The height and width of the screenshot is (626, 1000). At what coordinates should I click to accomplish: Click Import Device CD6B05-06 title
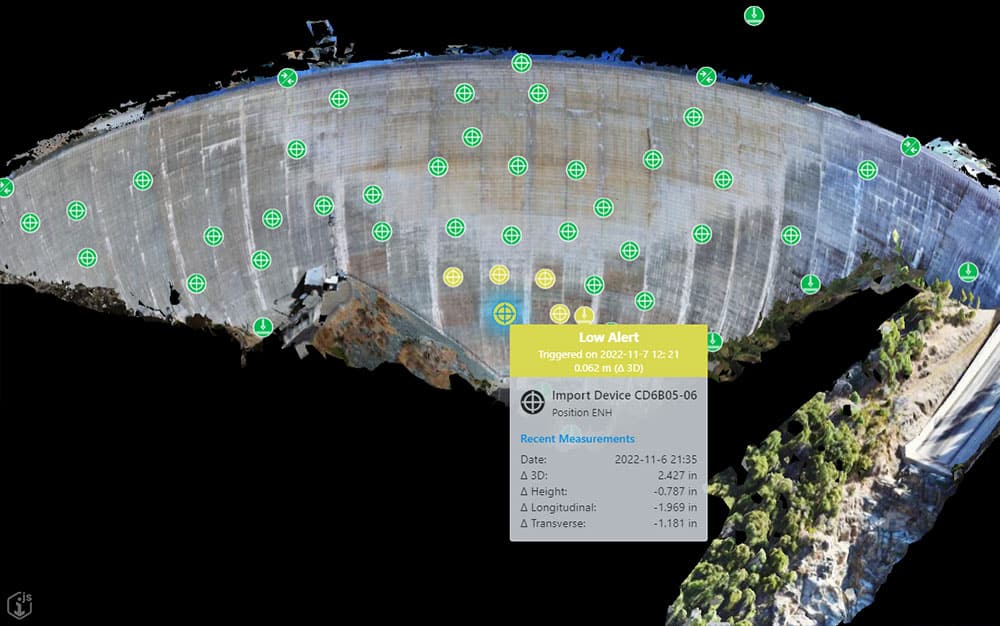(624, 395)
